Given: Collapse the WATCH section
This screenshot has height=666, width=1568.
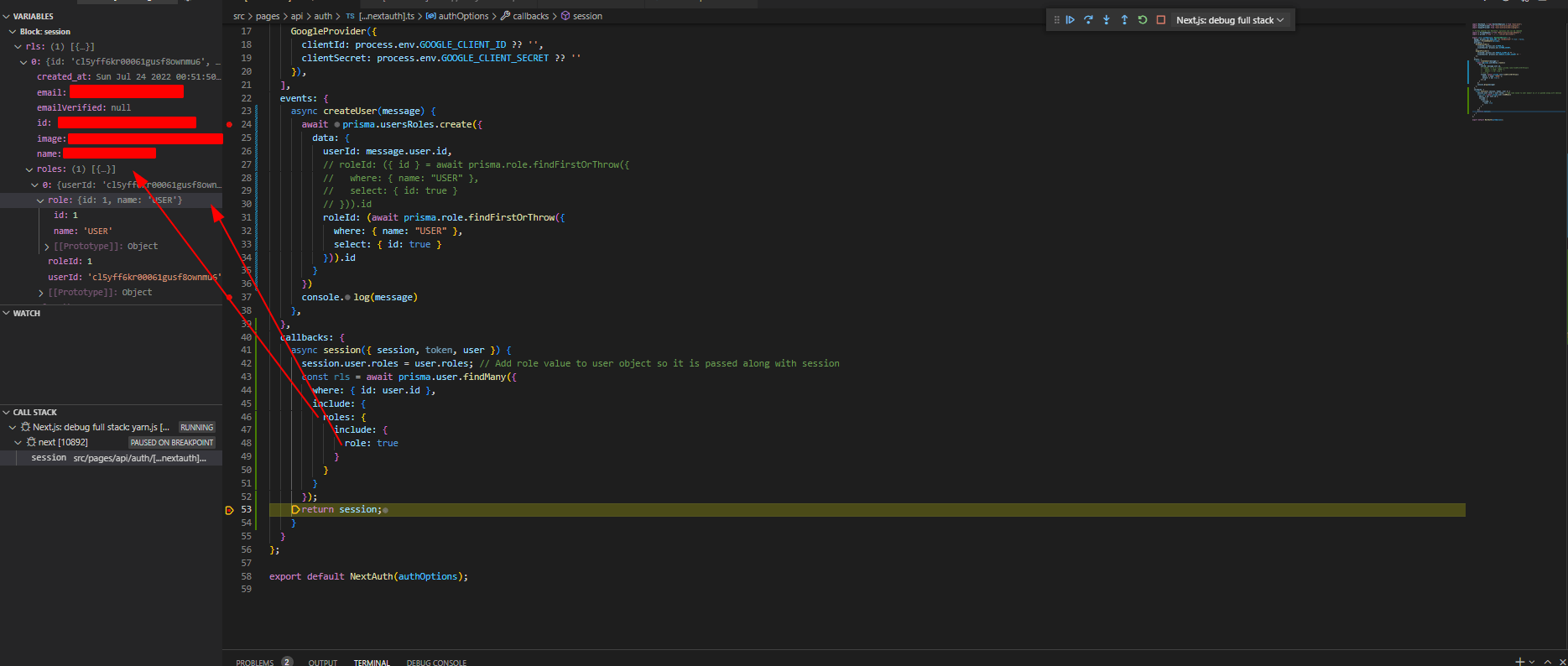Looking at the screenshot, I should [7, 313].
